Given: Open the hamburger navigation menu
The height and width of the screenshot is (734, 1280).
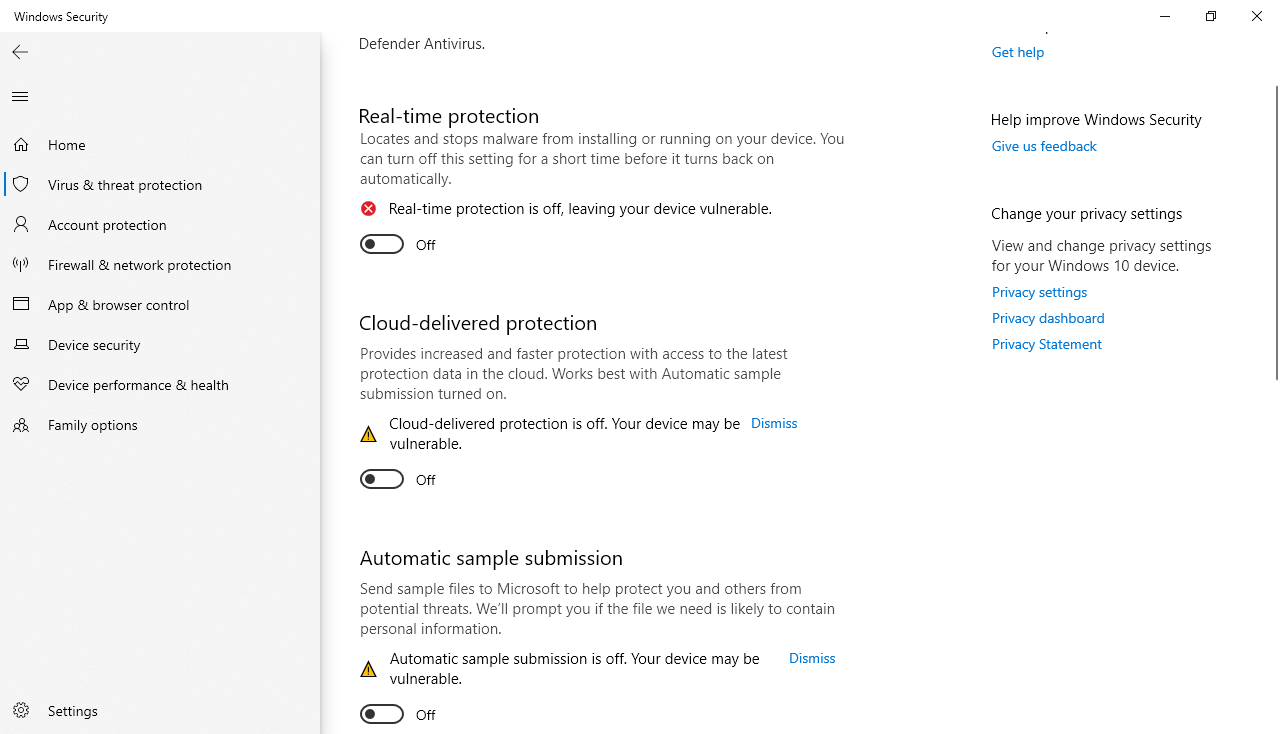Looking at the screenshot, I should pyautogui.click(x=20, y=97).
